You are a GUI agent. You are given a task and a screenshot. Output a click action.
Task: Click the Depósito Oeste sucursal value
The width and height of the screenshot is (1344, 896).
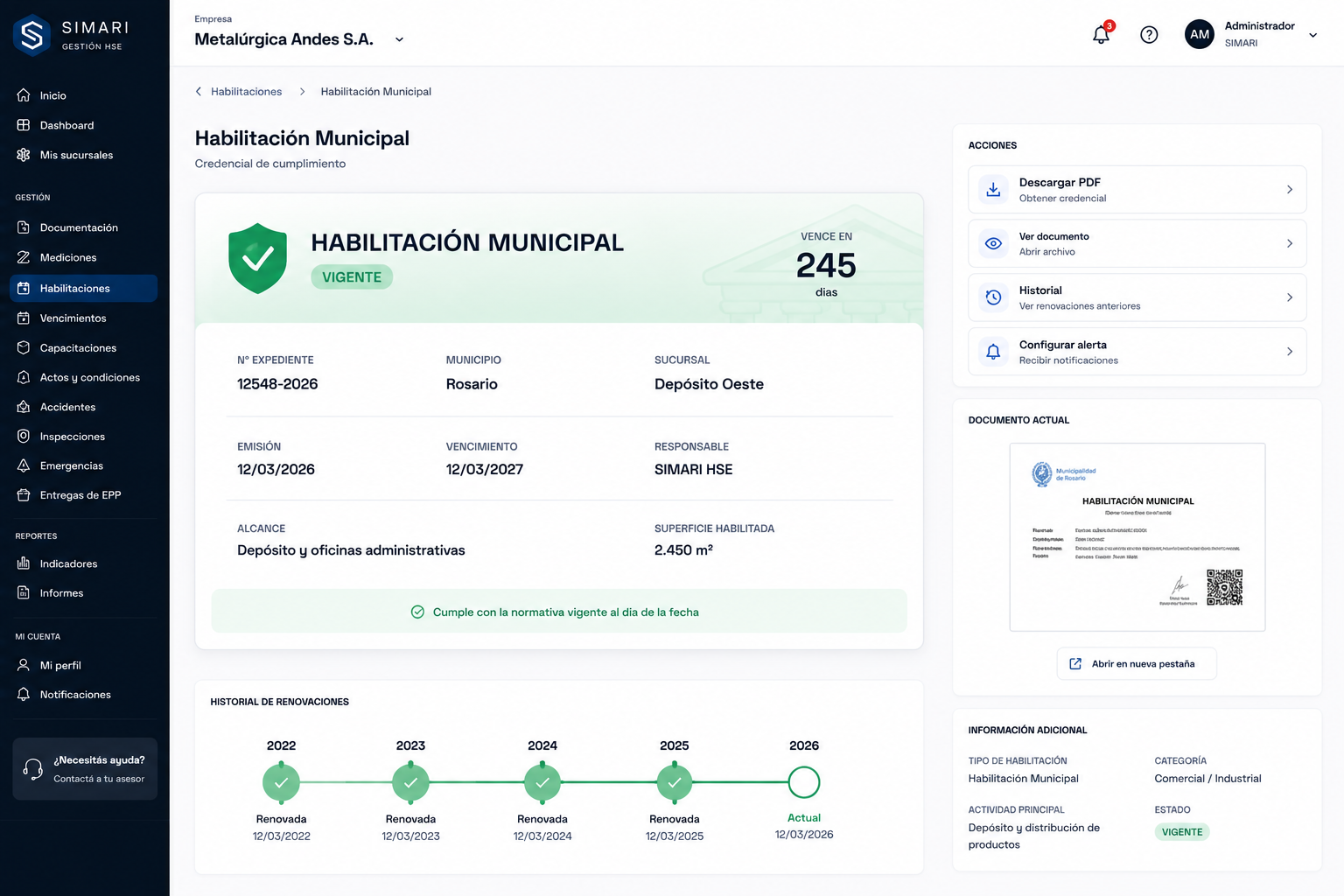pos(709,384)
